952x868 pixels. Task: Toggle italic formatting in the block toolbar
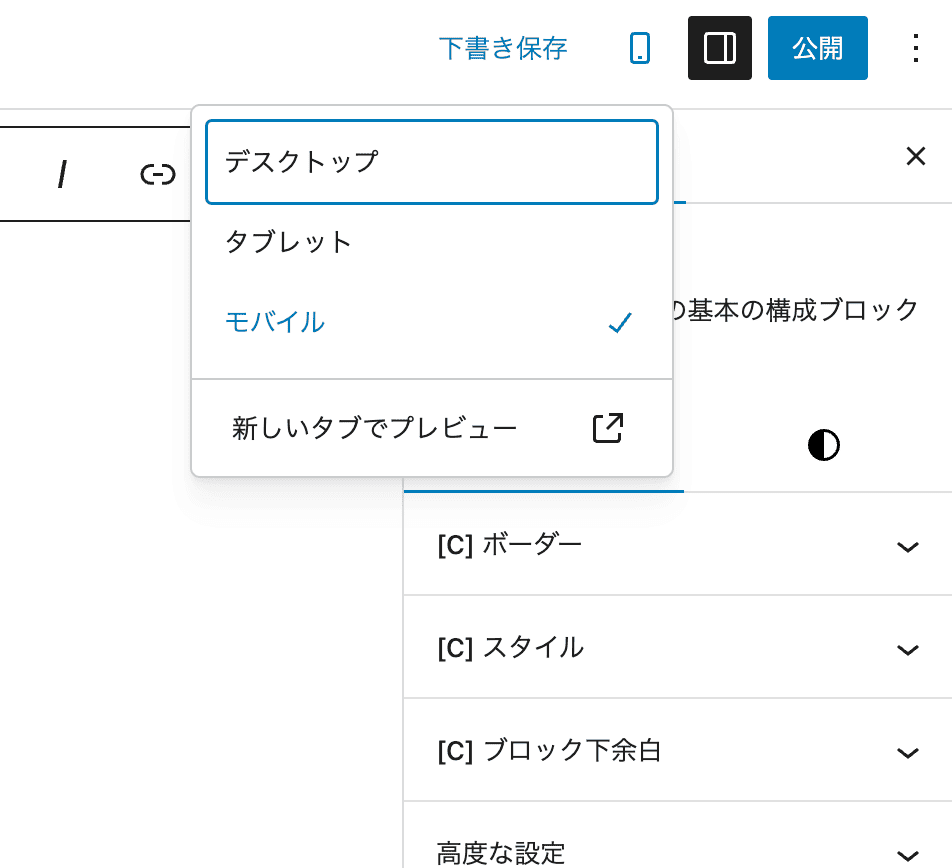[63, 174]
